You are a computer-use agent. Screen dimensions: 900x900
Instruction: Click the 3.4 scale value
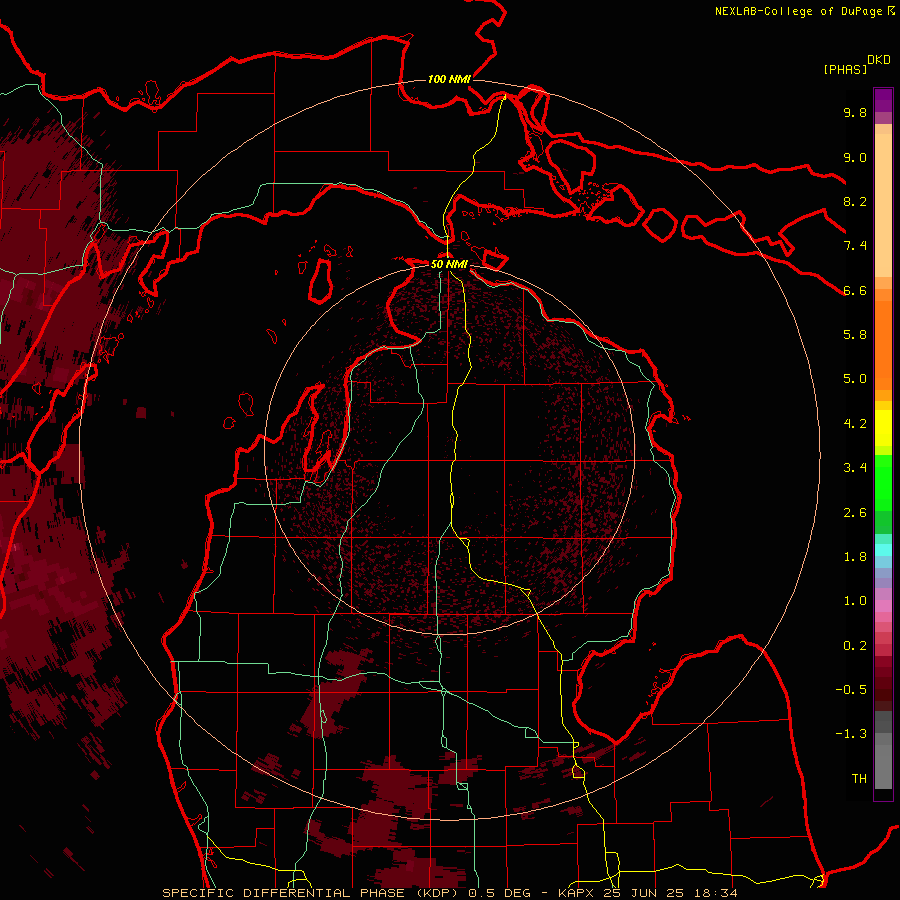coord(855,468)
